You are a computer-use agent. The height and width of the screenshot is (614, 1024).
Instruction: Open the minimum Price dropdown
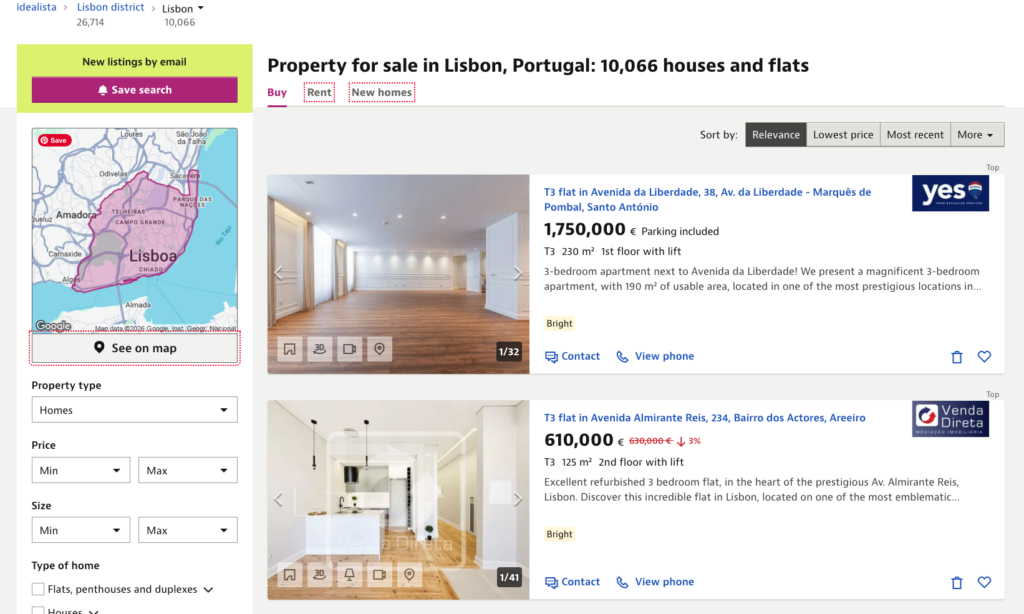81,469
